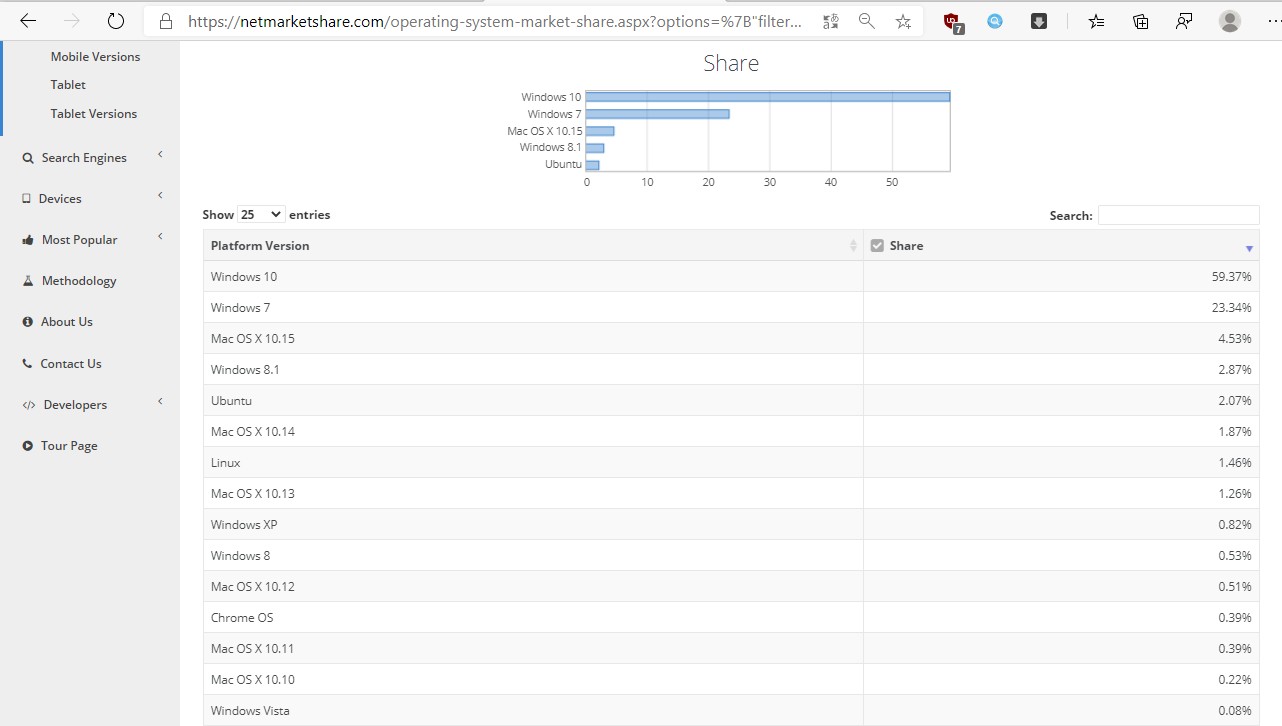This screenshot has width=1282, height=726.
Task: Click the Windows 7 bar in chart
Action: tap(658, 114)
